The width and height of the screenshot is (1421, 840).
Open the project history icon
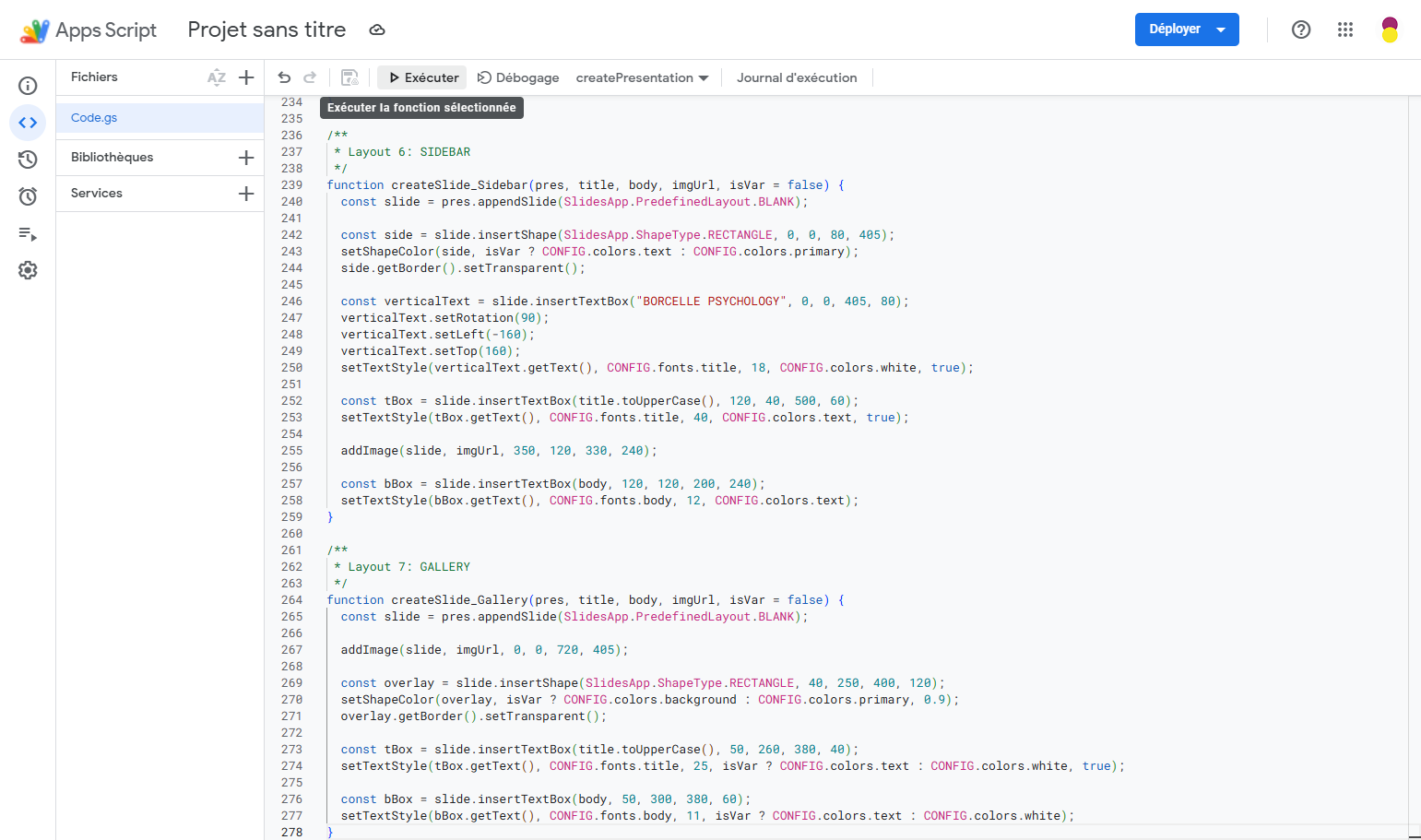click(28, 160)
